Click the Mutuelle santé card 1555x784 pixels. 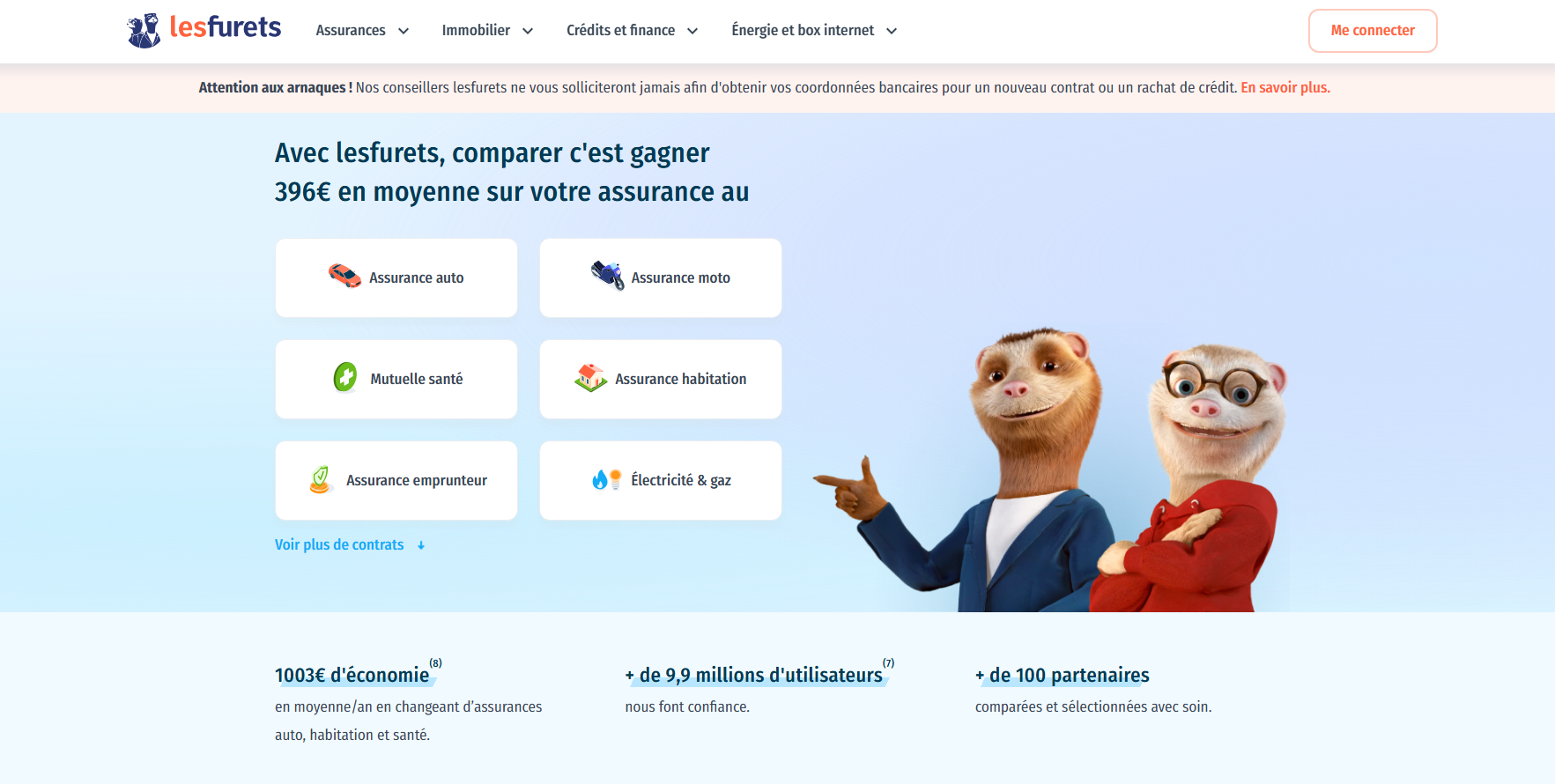click(396, 379)
